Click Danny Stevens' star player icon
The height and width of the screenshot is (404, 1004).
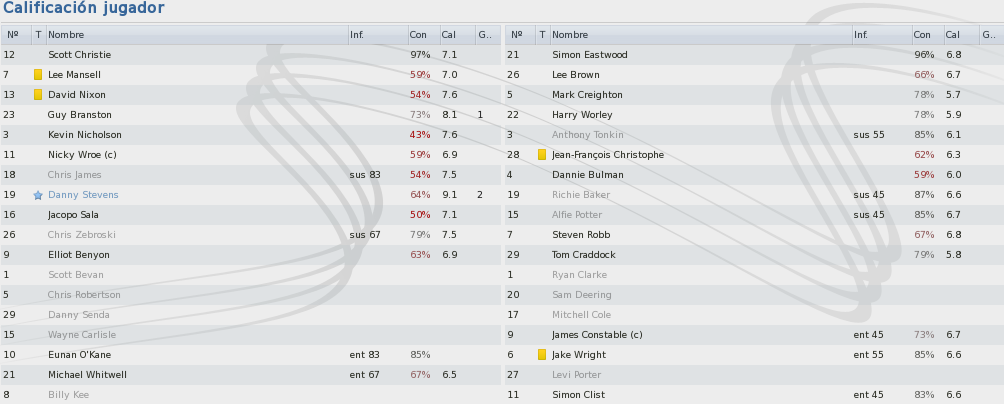click(x=38, y=195)
